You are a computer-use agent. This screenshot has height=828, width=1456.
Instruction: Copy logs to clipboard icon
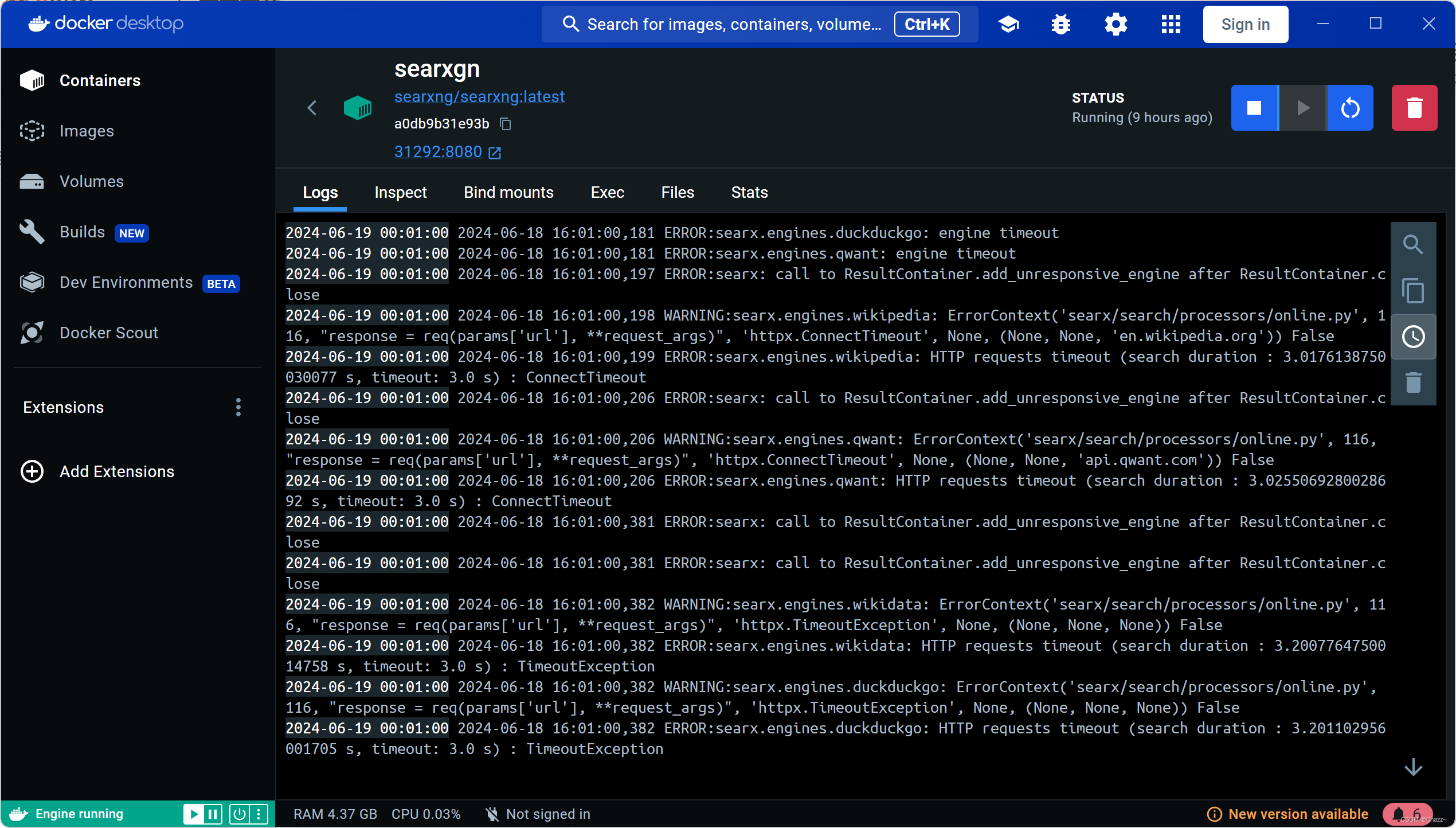tap(1413, 291)
